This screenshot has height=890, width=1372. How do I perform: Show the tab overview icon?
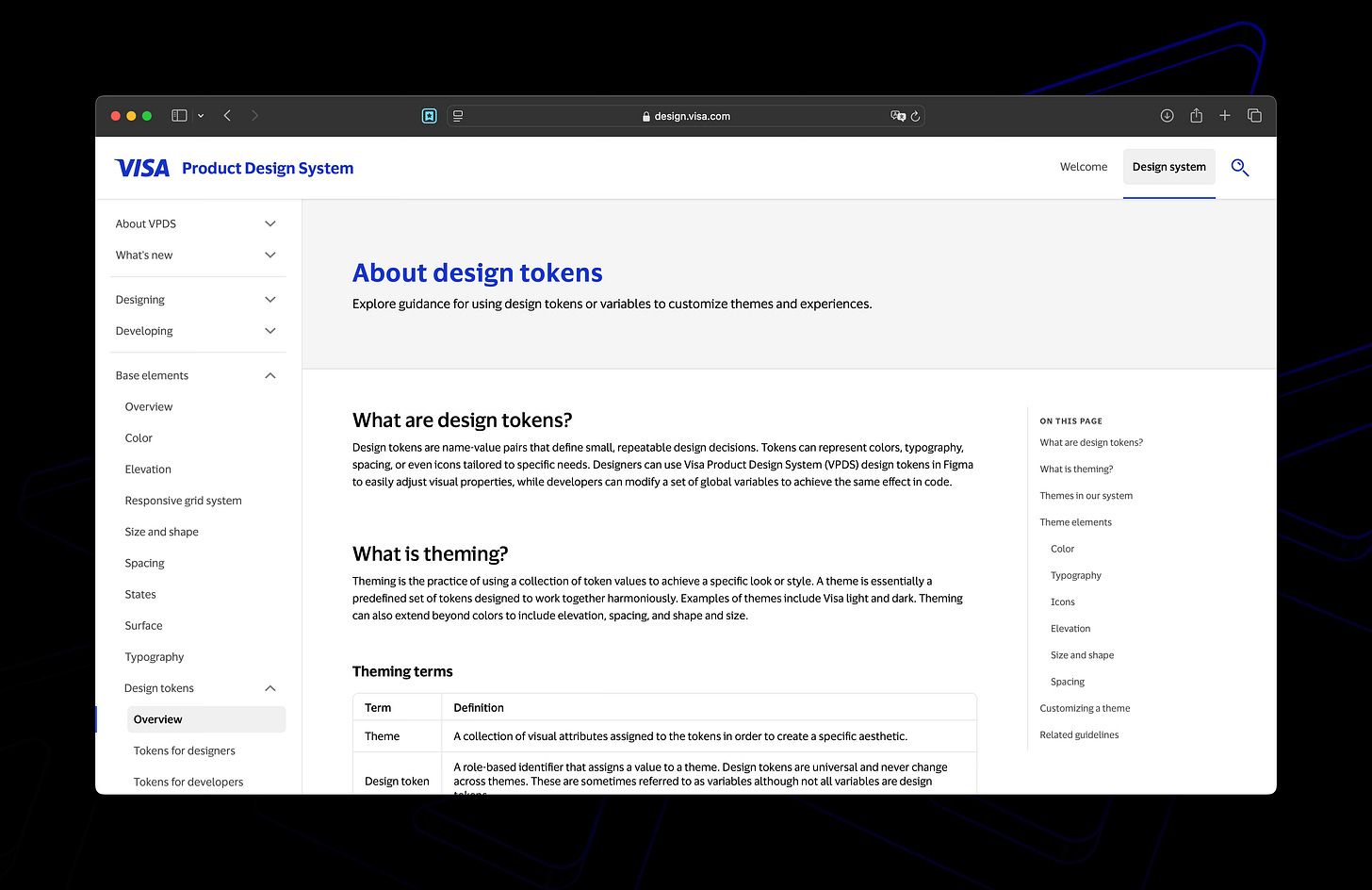[x=1254, y=116]
